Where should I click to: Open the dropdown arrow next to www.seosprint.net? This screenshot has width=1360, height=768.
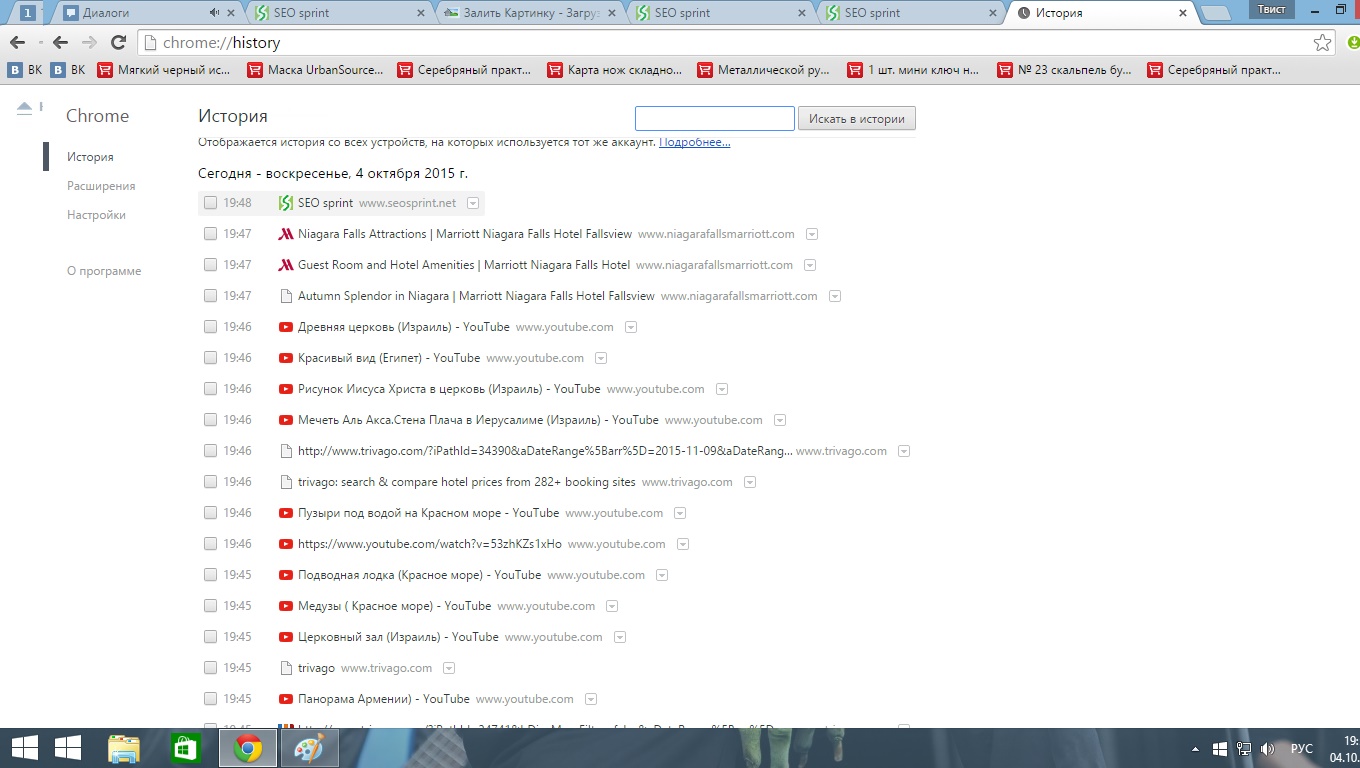pyautogui.click(x=472, y=203)
